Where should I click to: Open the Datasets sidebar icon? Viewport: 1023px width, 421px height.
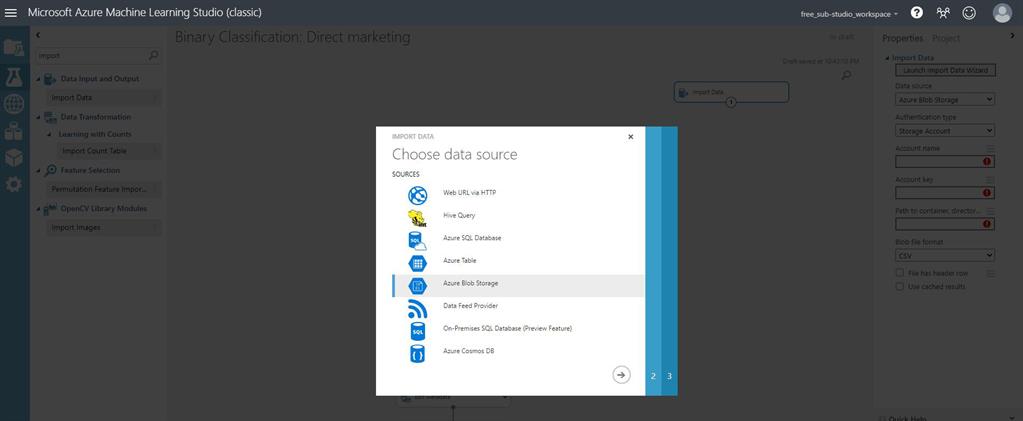click(x=14, y=131)
